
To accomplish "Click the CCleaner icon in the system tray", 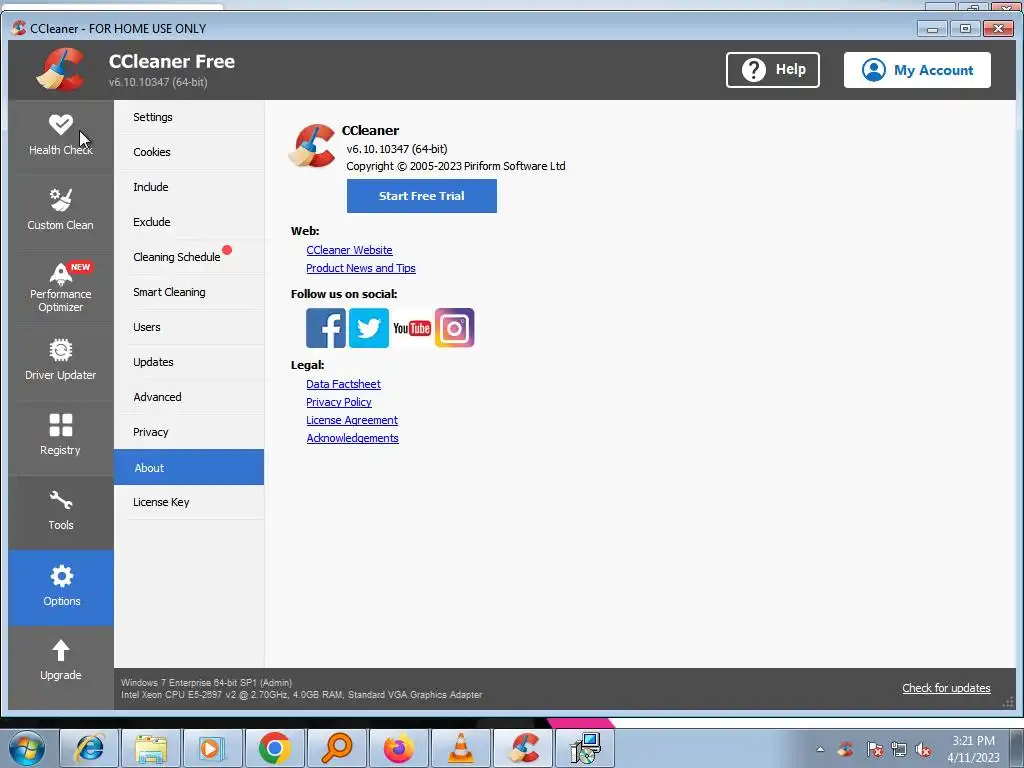I will 846,750.
